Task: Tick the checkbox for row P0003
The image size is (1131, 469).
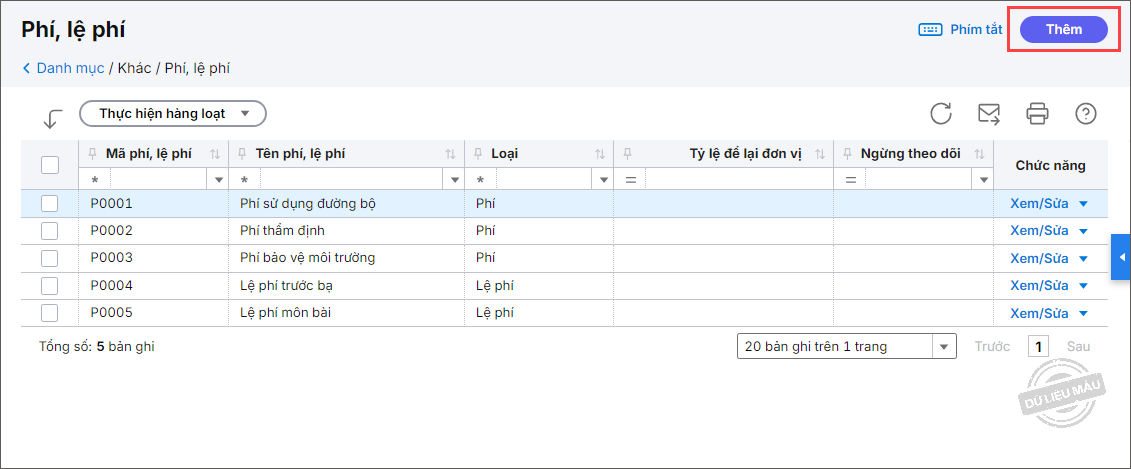Action: pos(50,258)
